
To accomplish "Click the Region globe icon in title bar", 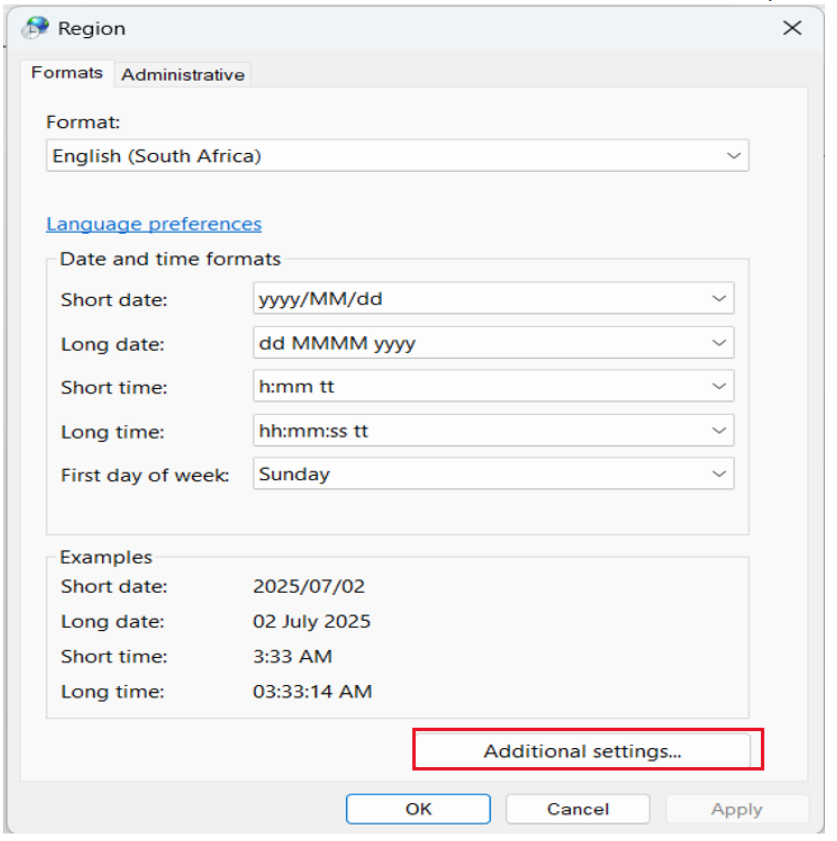I will coord(37,28).
